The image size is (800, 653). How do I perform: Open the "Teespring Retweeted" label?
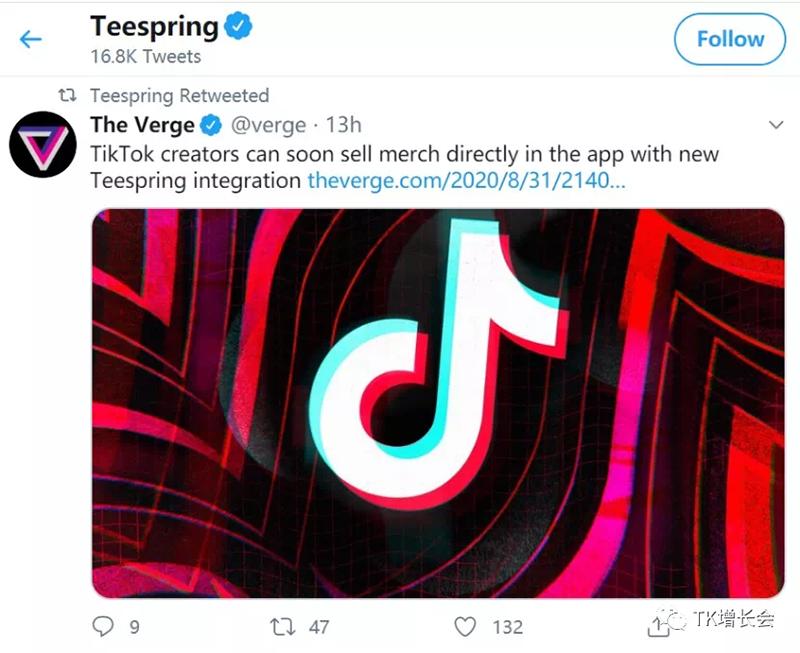click(179, 96)
